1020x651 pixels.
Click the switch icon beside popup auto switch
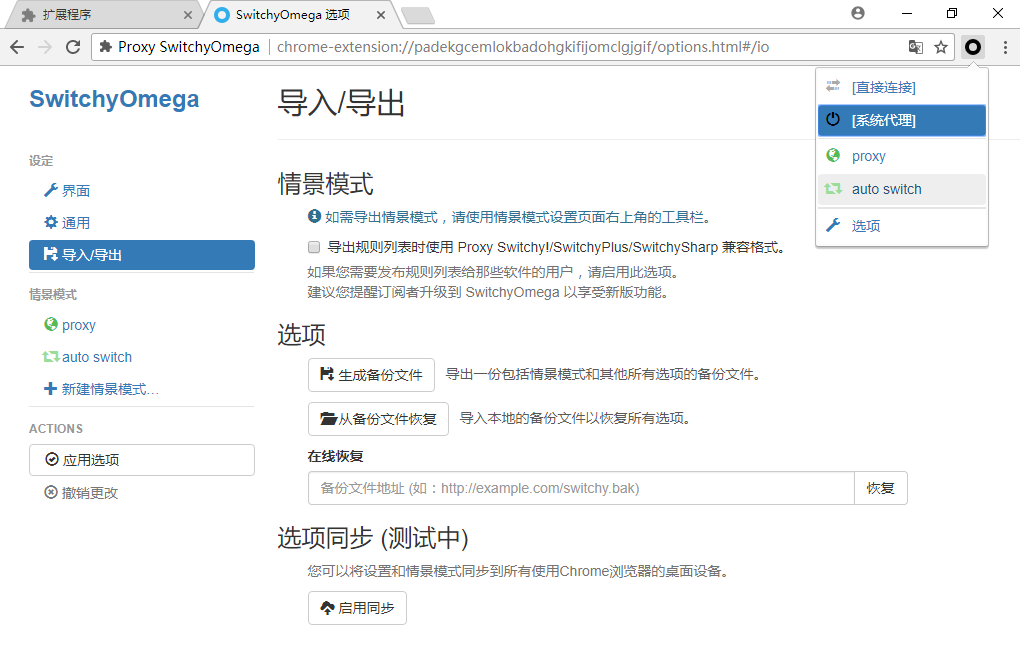coord(833,189)
